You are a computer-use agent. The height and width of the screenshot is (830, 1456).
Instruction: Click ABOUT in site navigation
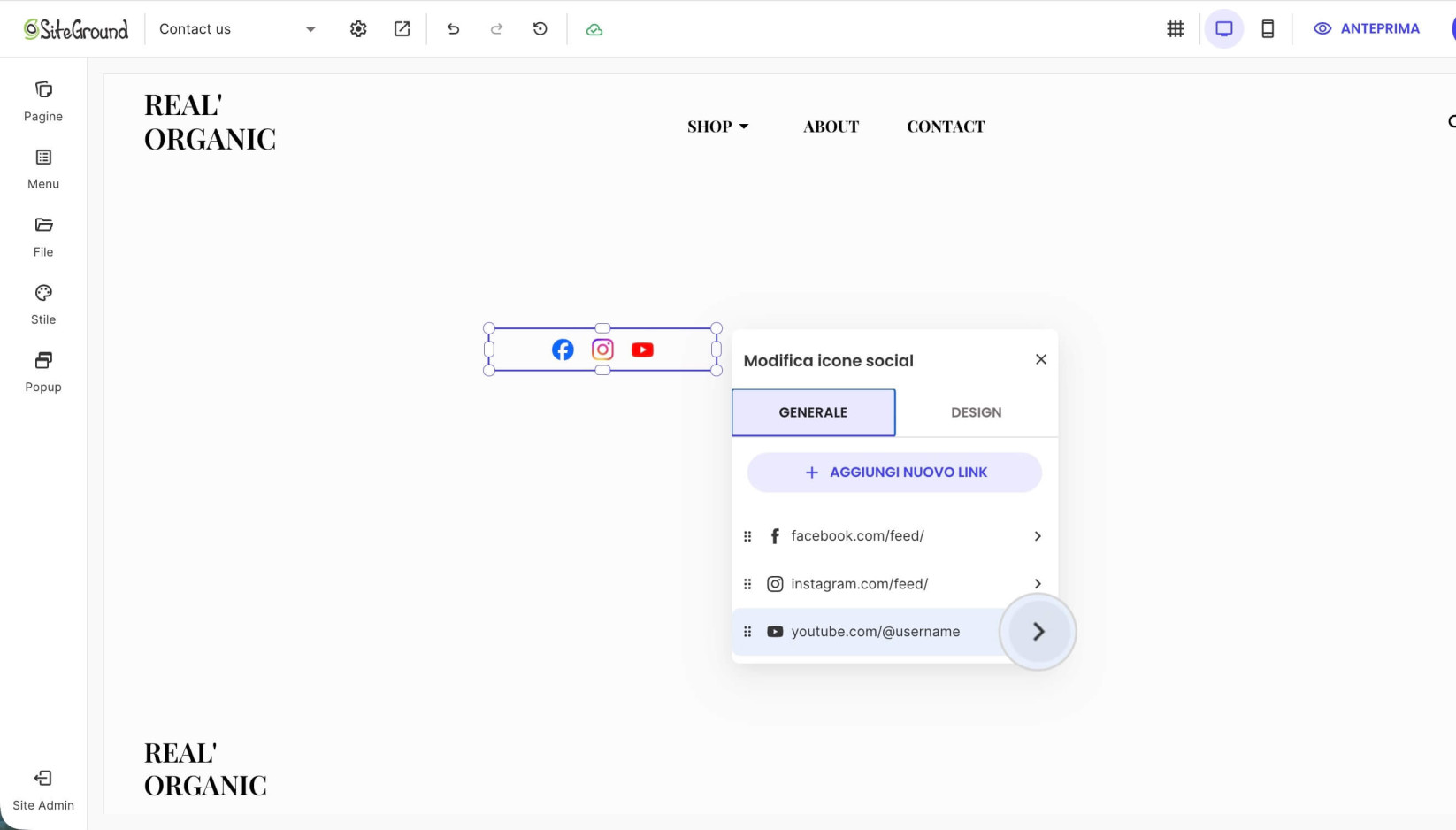tap(831, 127)
